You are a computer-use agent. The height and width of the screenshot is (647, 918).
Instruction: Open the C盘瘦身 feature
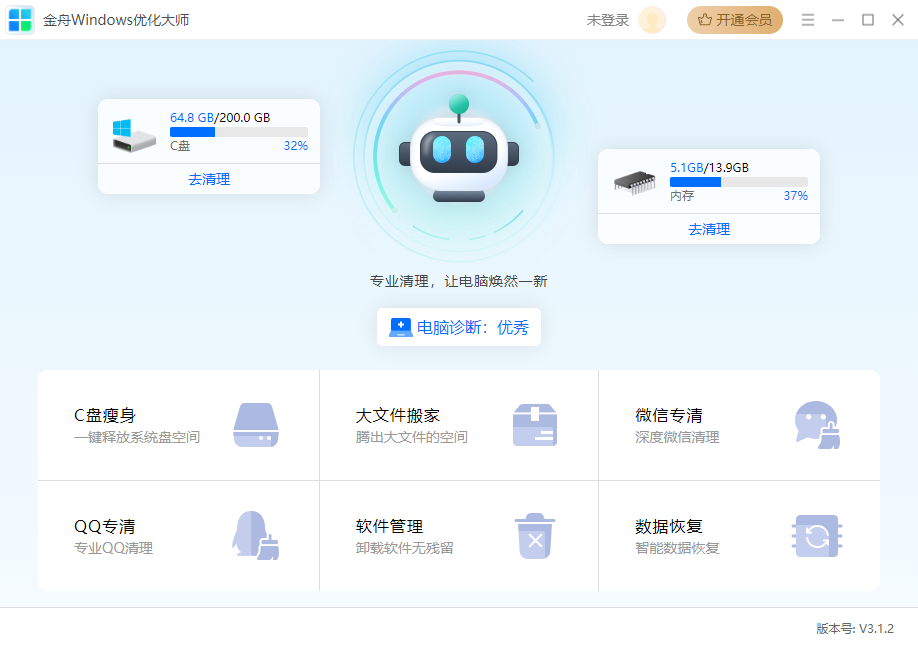click(179, 425)
